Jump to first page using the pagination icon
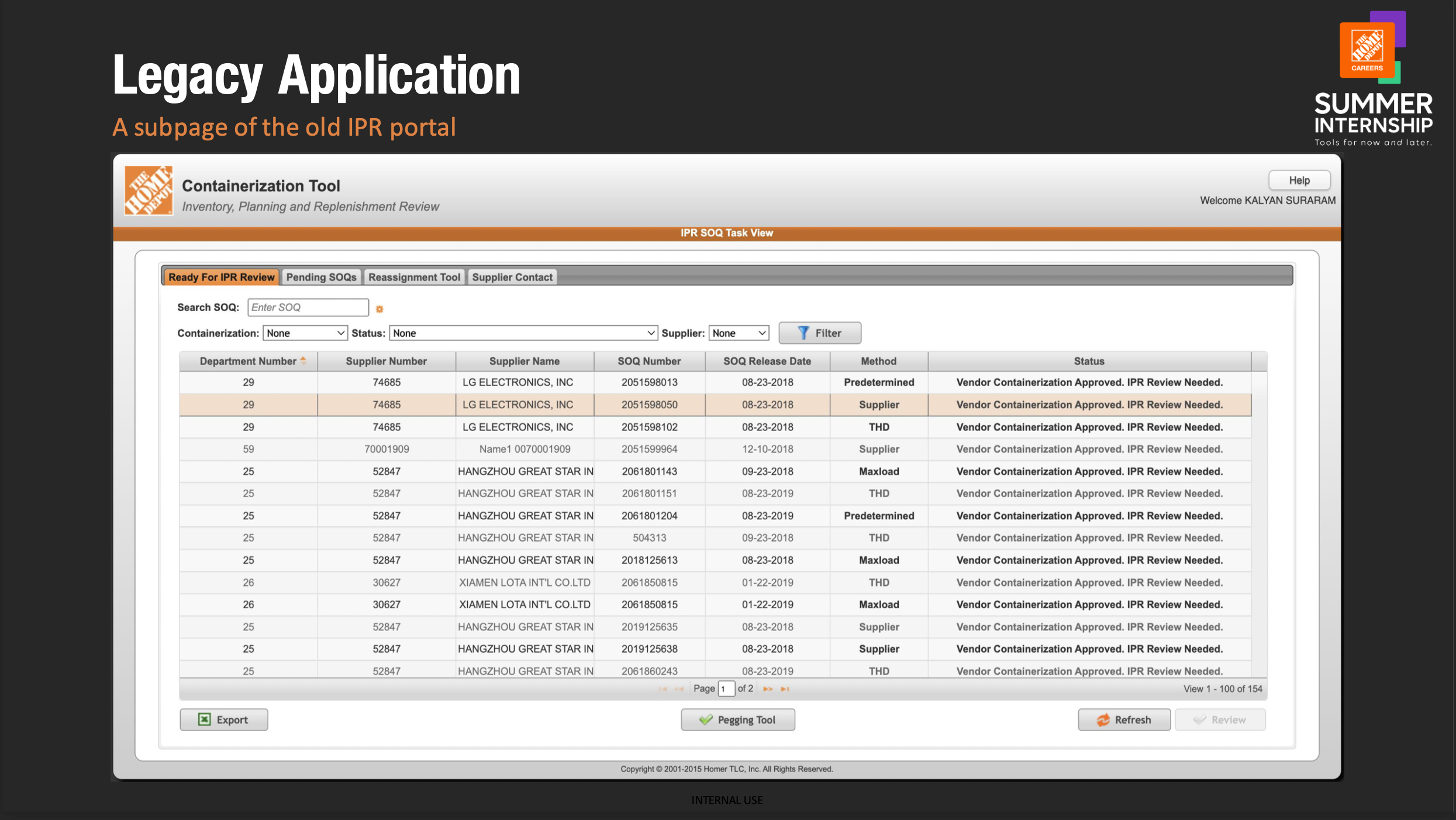The height and width of the screenshot is (820, 1456). click(663, 688)
